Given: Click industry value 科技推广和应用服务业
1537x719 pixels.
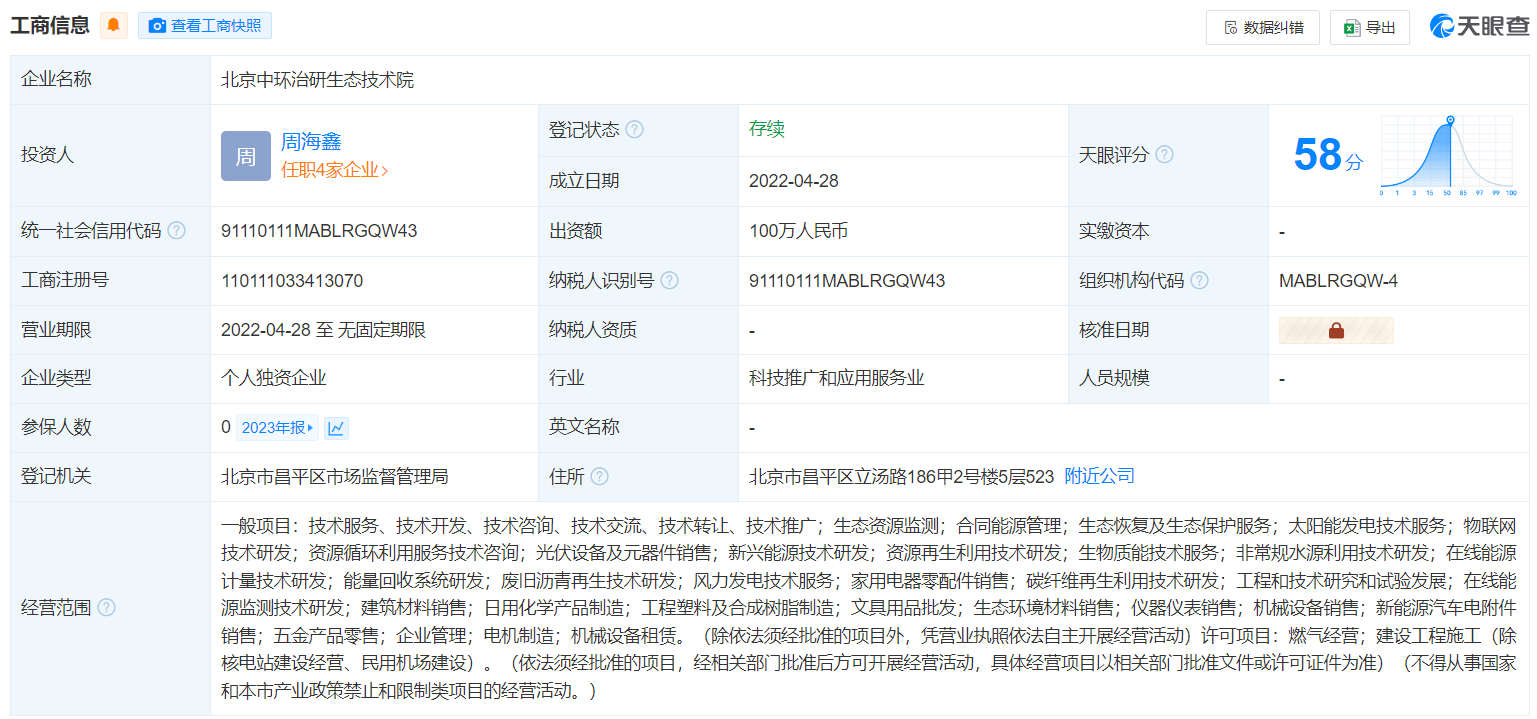Looking at the screenshot, I should [x=837, y=379].
